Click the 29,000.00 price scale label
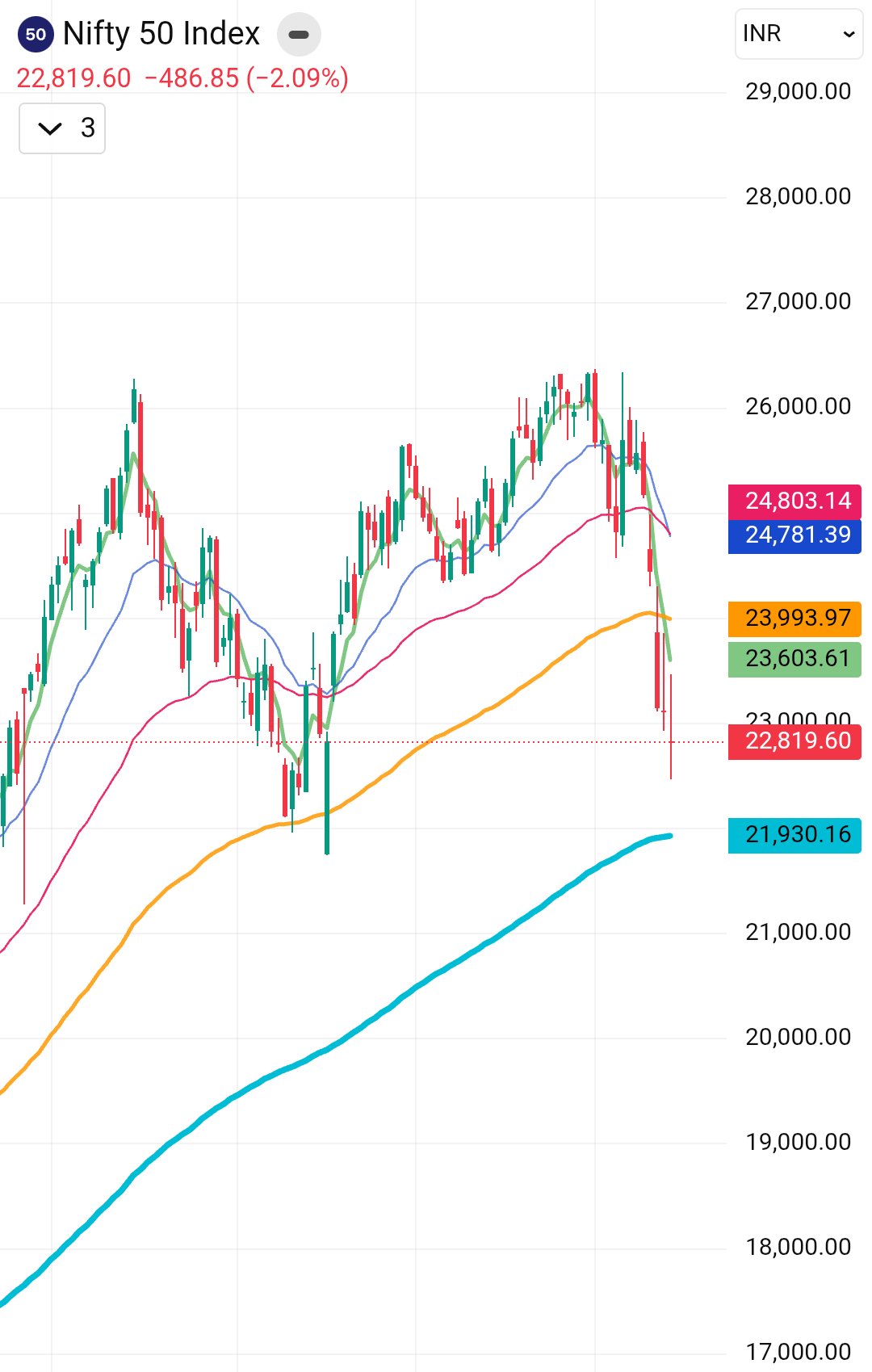The width and height of the screenshot is (872, 1372). click(x=798, y=91)
